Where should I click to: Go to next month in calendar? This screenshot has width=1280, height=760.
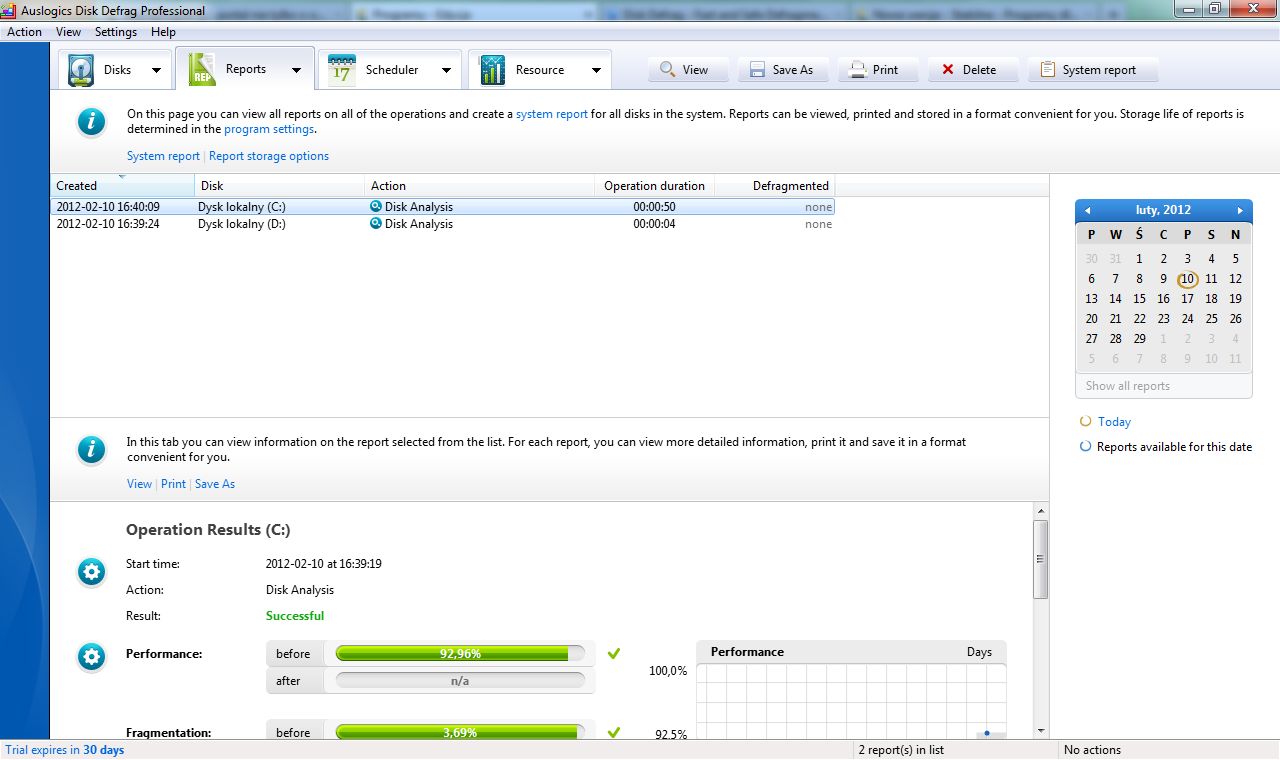coord(1240,210)
